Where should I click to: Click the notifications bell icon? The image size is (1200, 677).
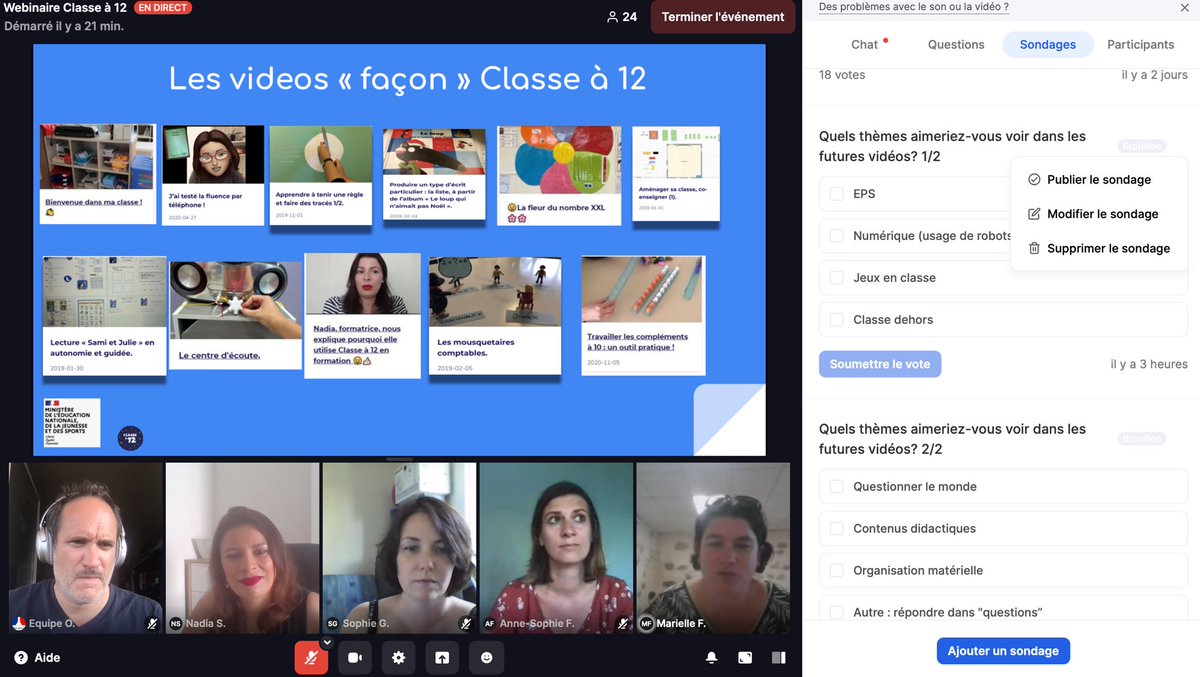[712, 658]
